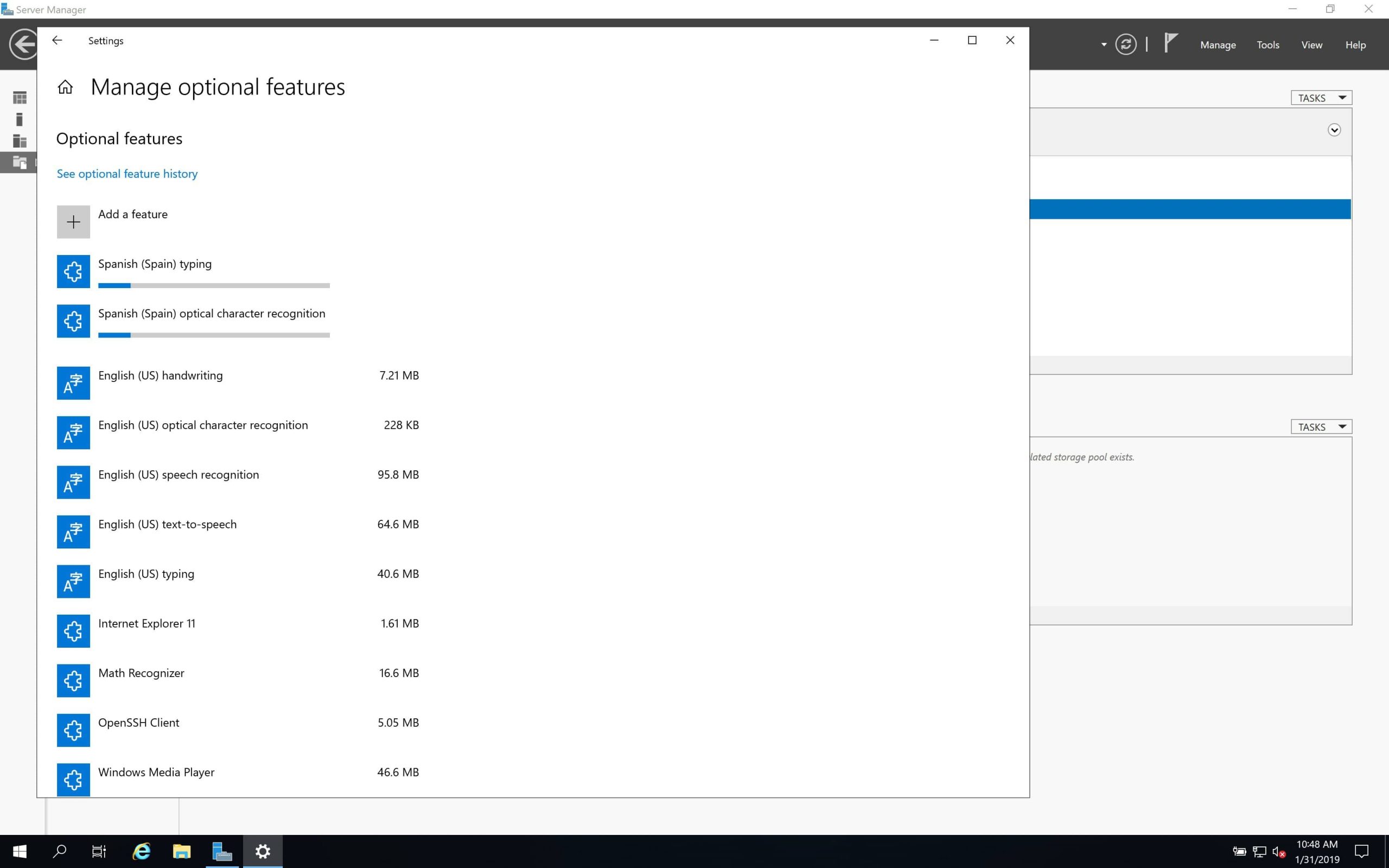The width and height of the screenshot is (1389, 868).
Task: Expand the lower TASKS dropdown
Action: [1321, 427]
